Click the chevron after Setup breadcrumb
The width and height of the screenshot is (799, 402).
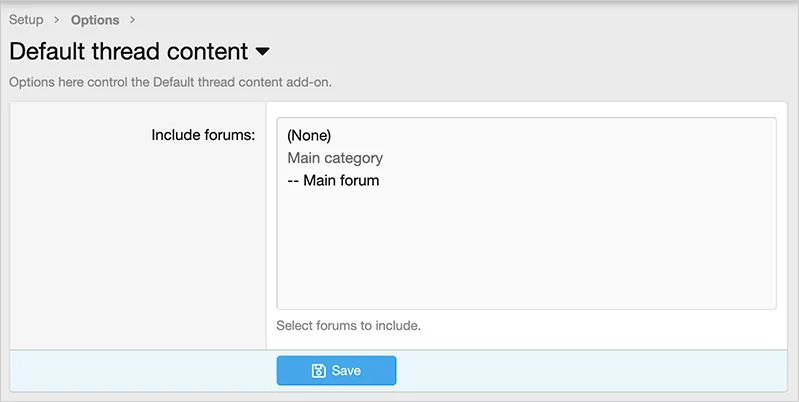coord(57,19)
